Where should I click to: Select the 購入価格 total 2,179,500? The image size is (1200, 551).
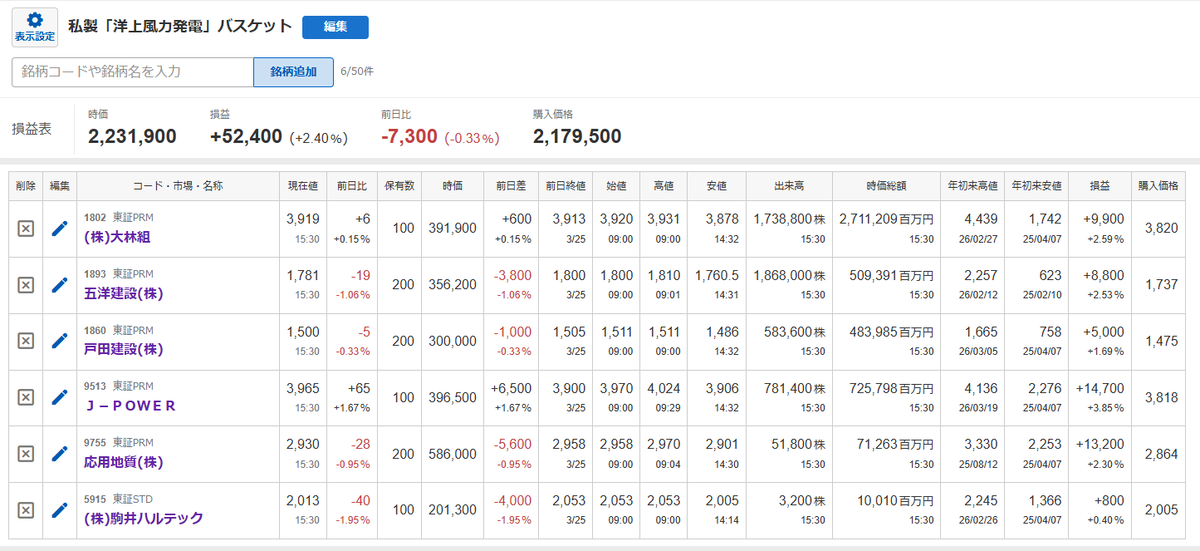577,137
